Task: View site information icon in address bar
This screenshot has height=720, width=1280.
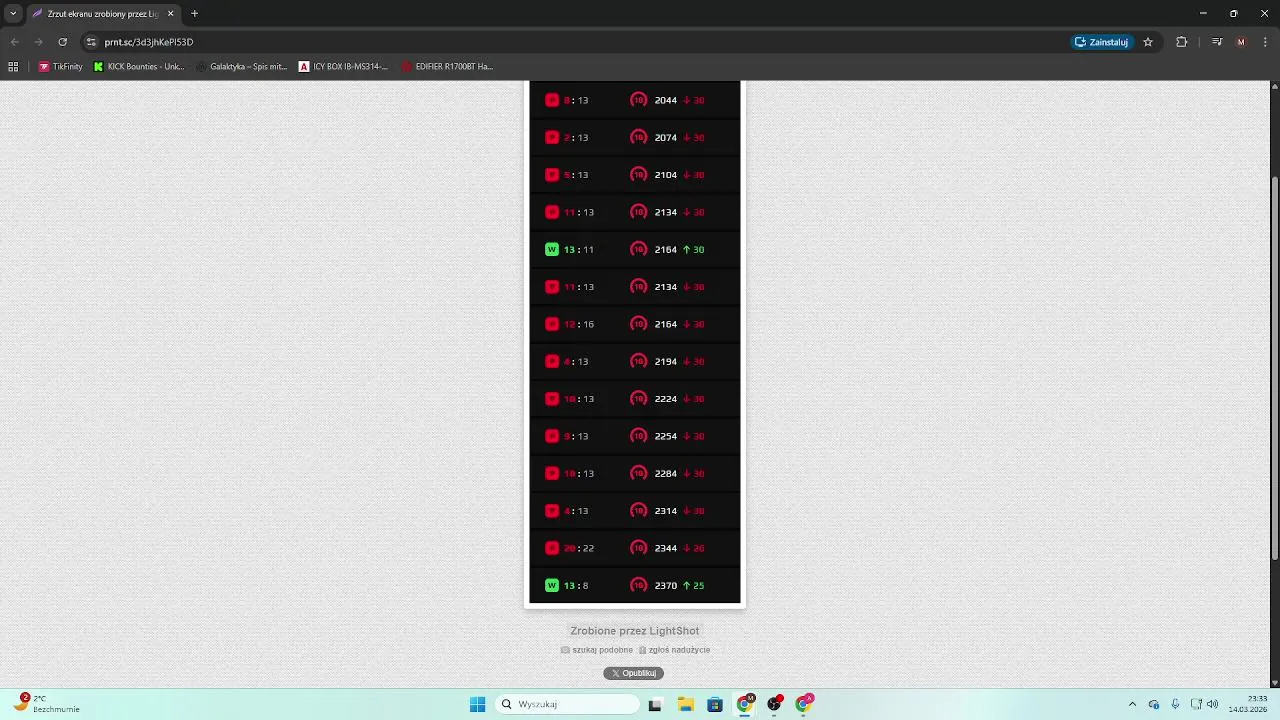Action: click(x=91, y=42)
